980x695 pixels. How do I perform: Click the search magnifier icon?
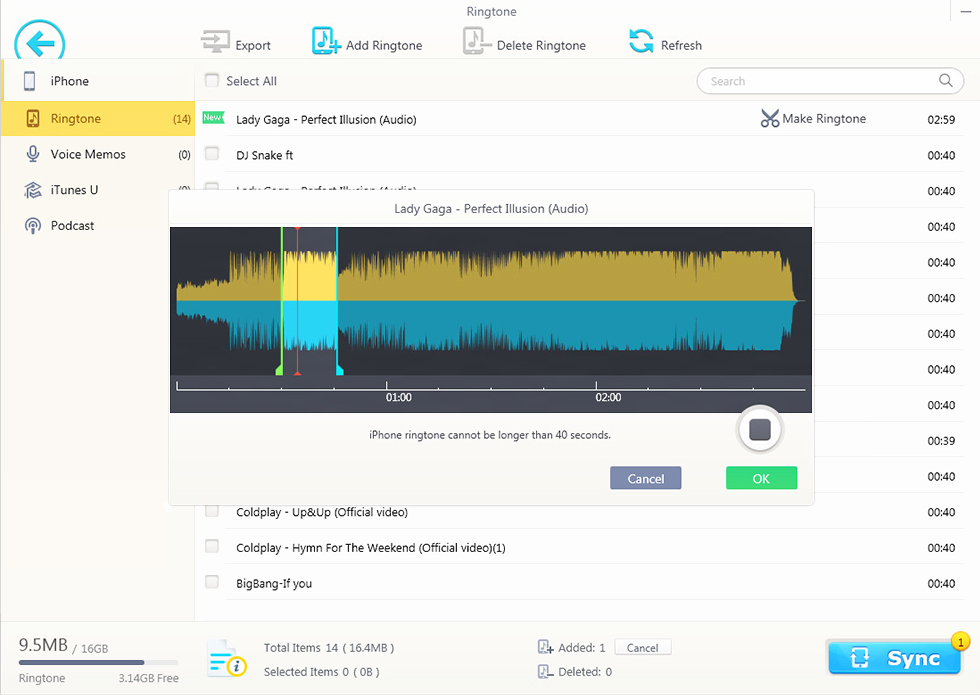pyautogui.click(x=946, y=81)
